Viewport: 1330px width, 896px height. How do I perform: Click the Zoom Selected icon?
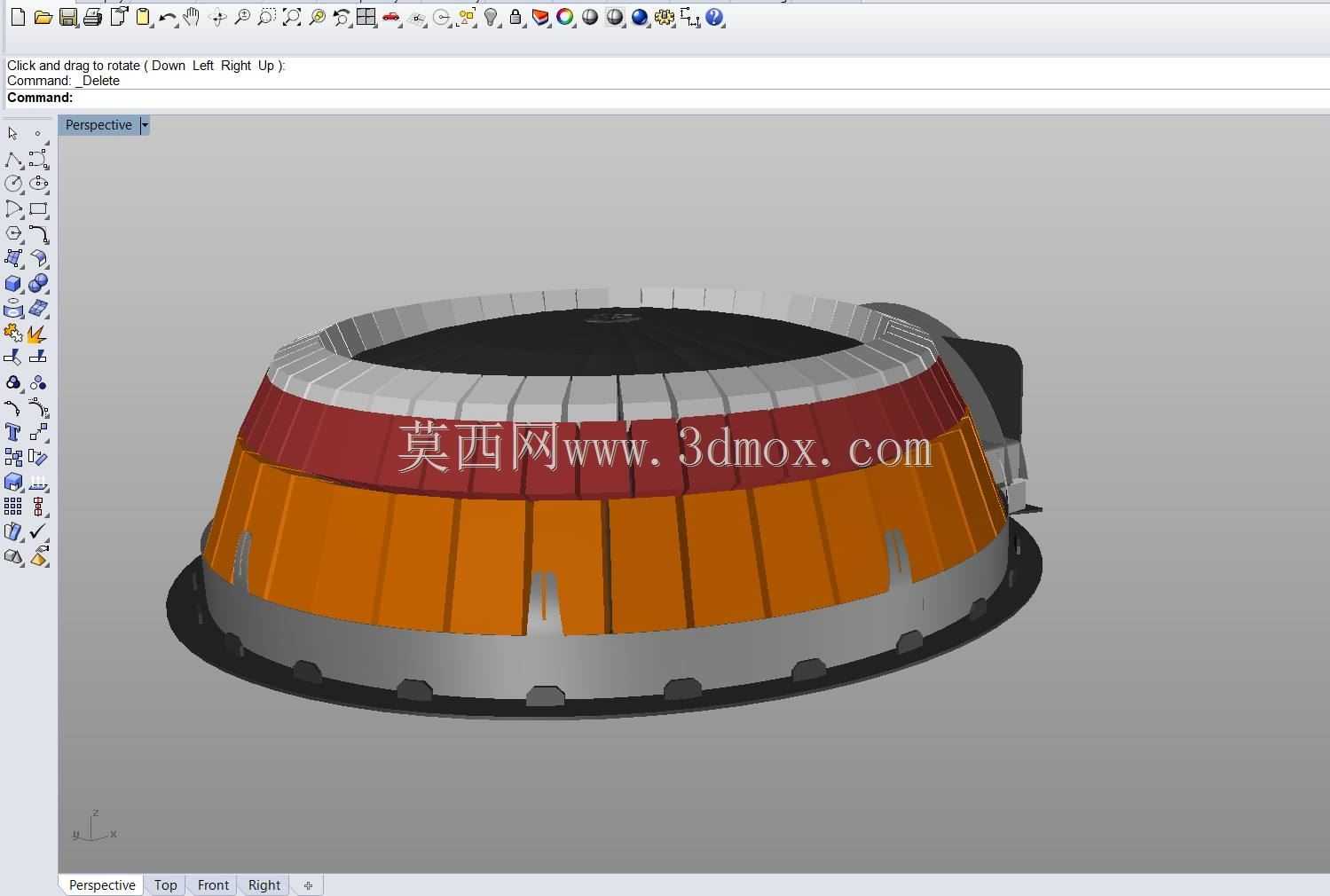pos(317,17)
